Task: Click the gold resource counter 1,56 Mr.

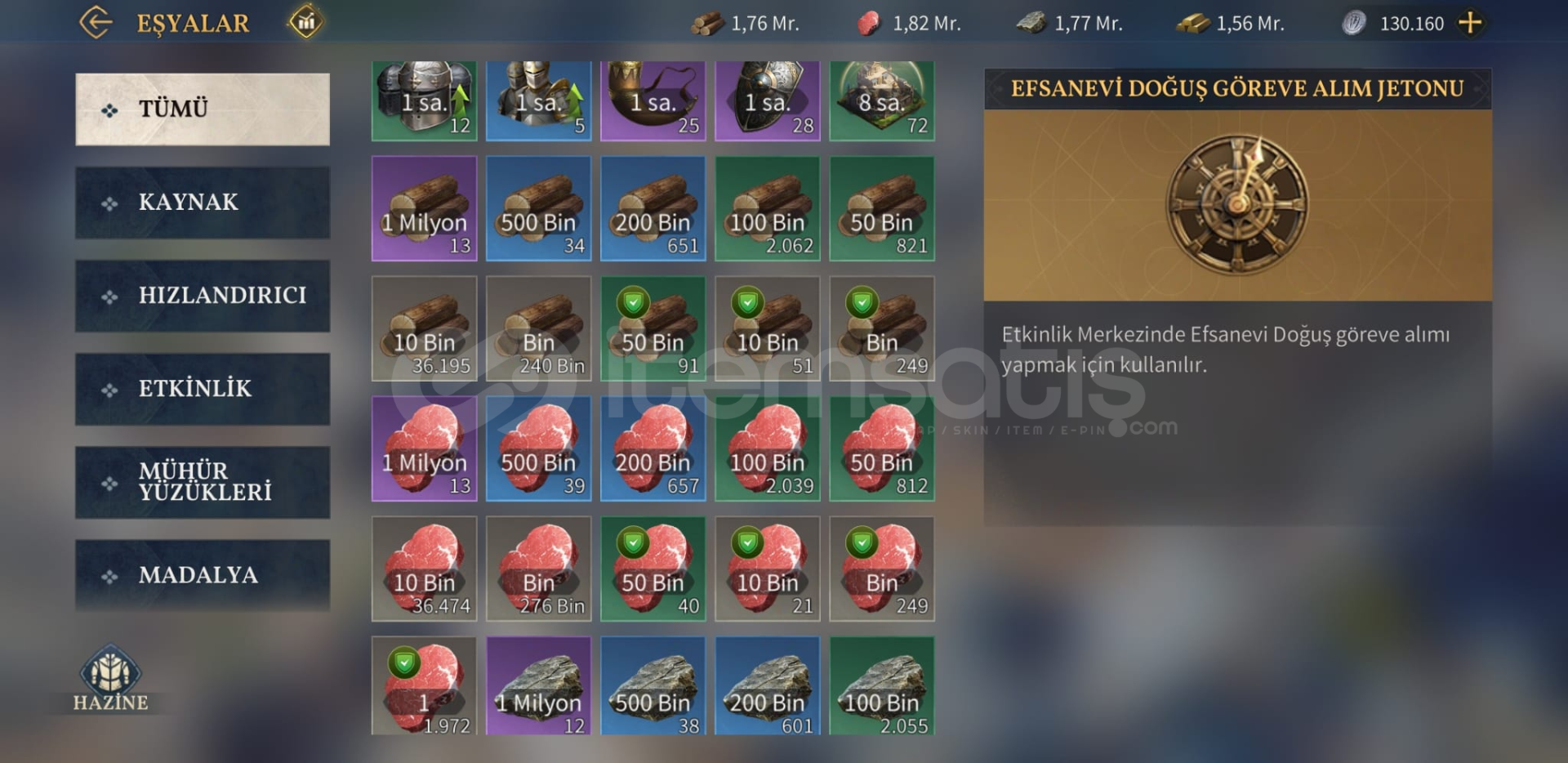Action: pos(1231,23)
